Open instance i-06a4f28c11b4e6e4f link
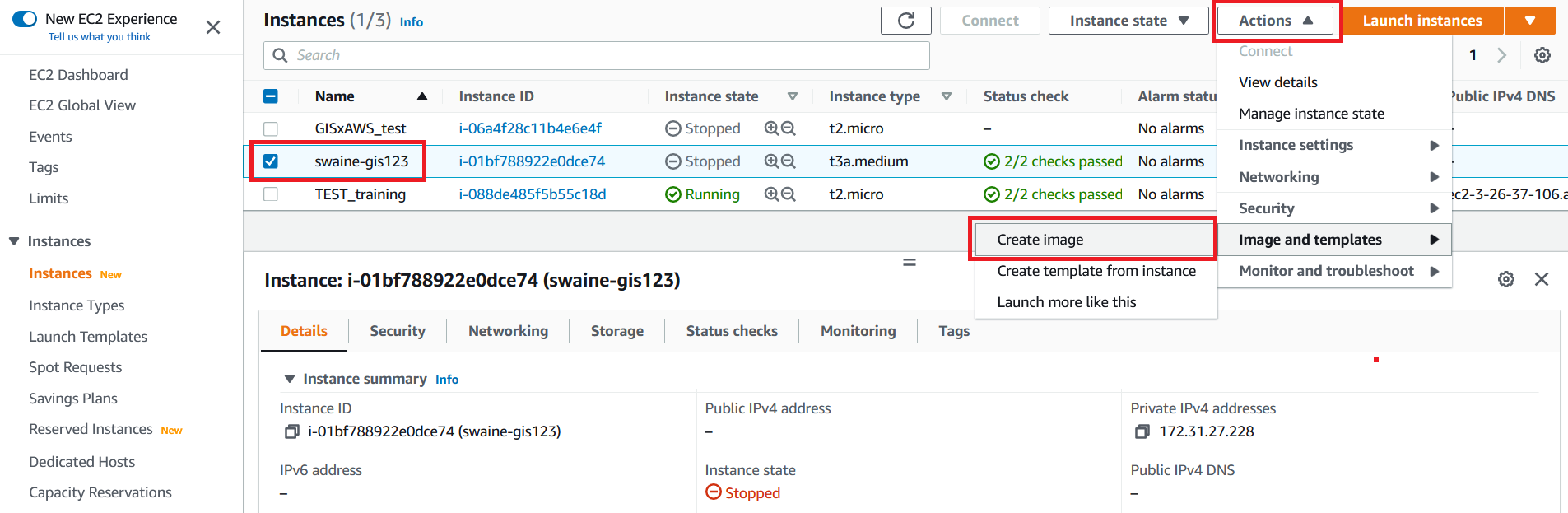Image resolution: width=1568 pixels, height=513 pixels. tap(530, 128)
